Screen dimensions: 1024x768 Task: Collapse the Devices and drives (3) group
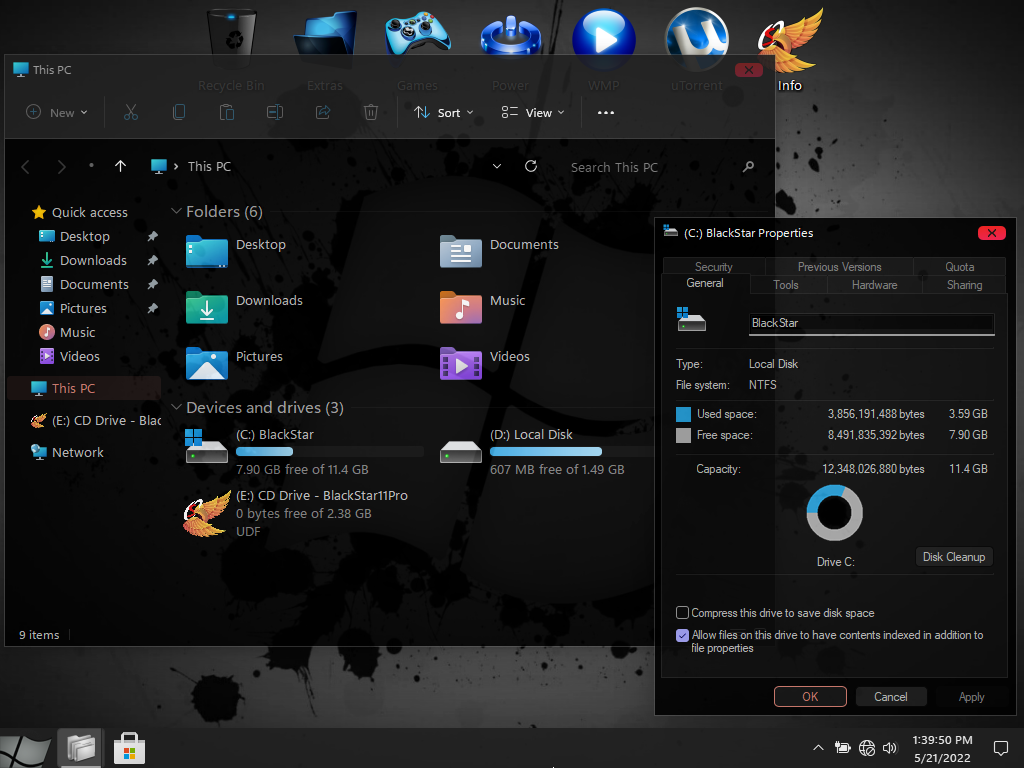click(176, 407)
